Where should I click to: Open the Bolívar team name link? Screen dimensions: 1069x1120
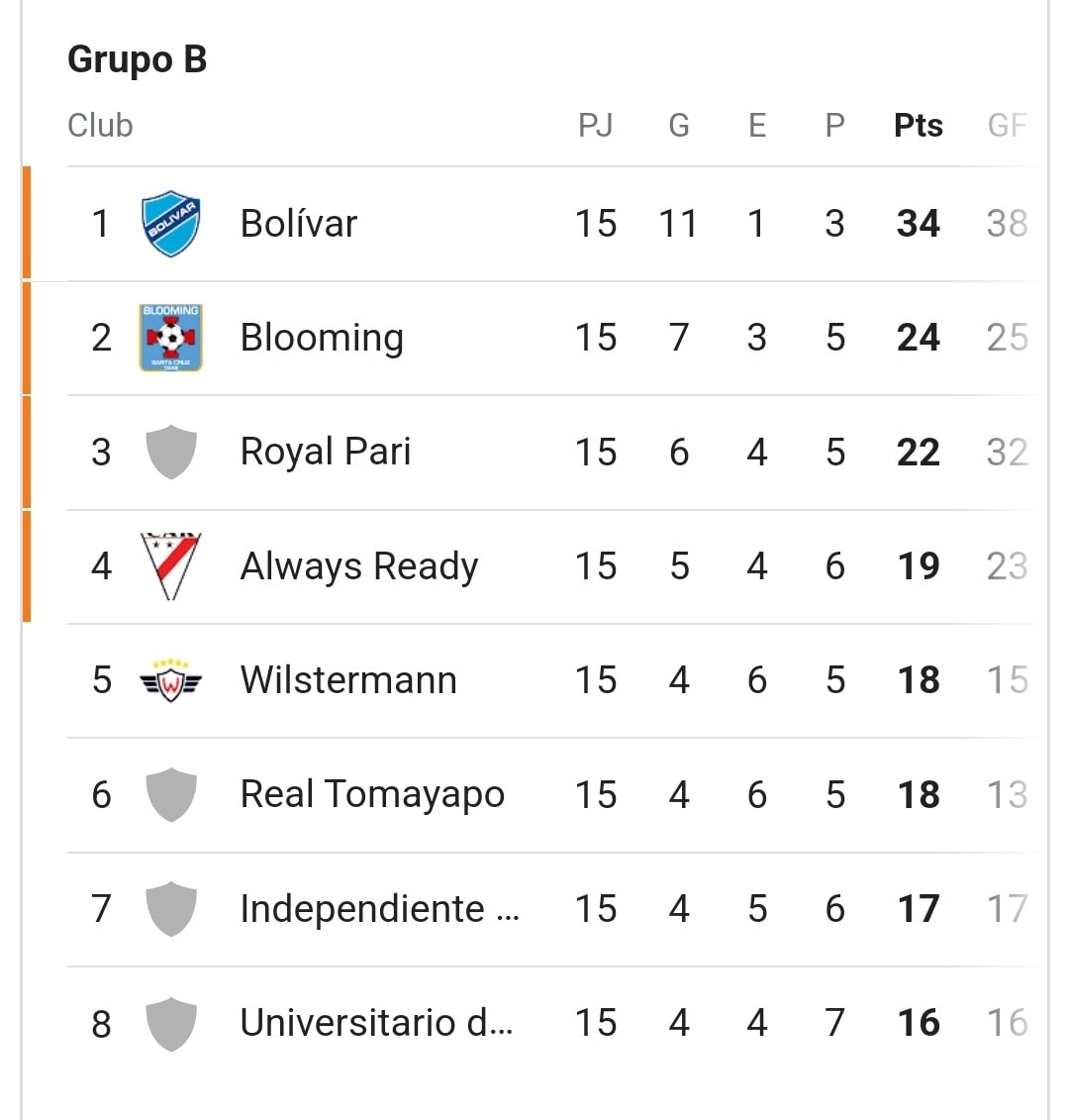[299, 224]
